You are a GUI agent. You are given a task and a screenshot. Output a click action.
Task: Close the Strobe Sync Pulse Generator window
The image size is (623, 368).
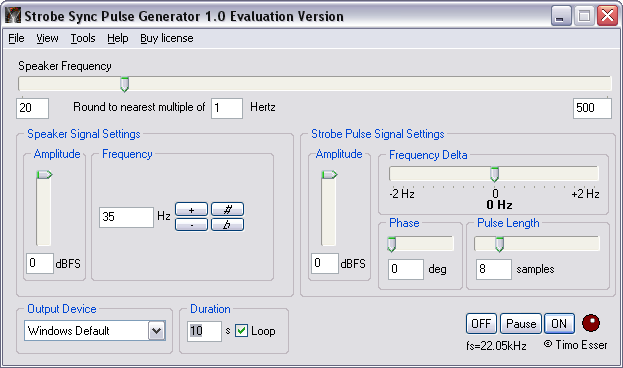pos(608,16)
